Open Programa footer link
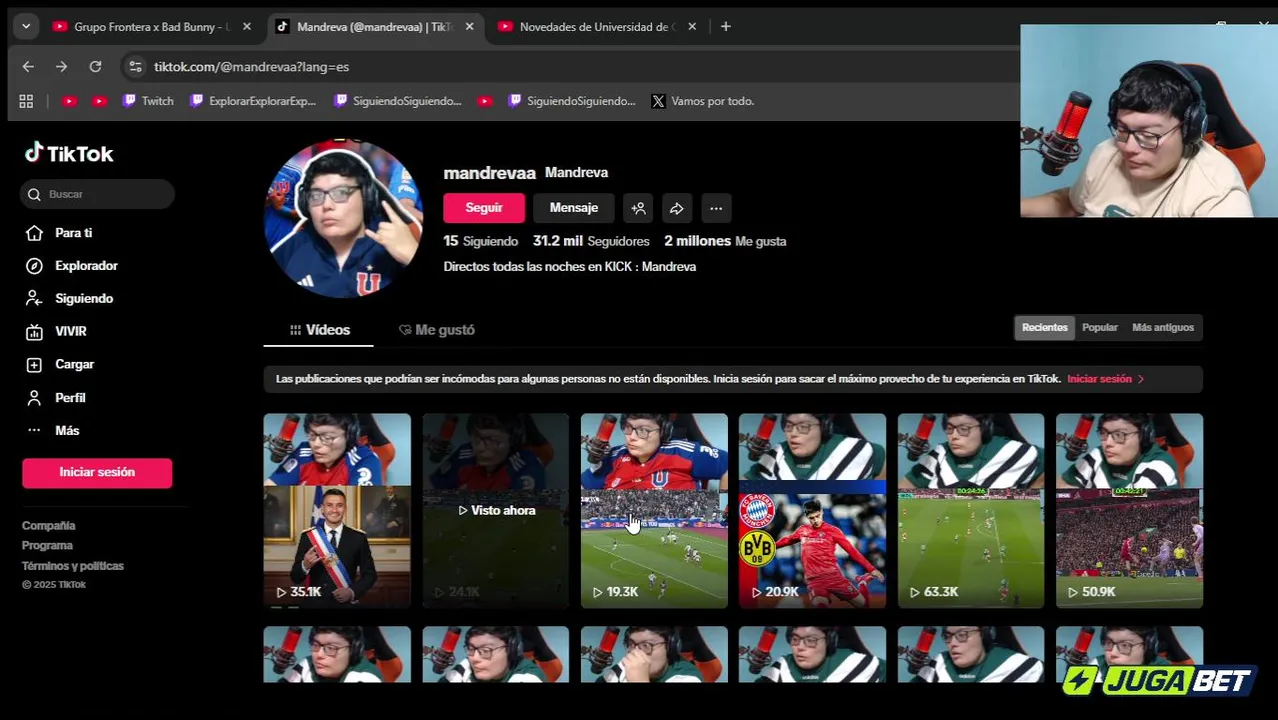This screenshot has width=1278, height=720. [47, 545]
